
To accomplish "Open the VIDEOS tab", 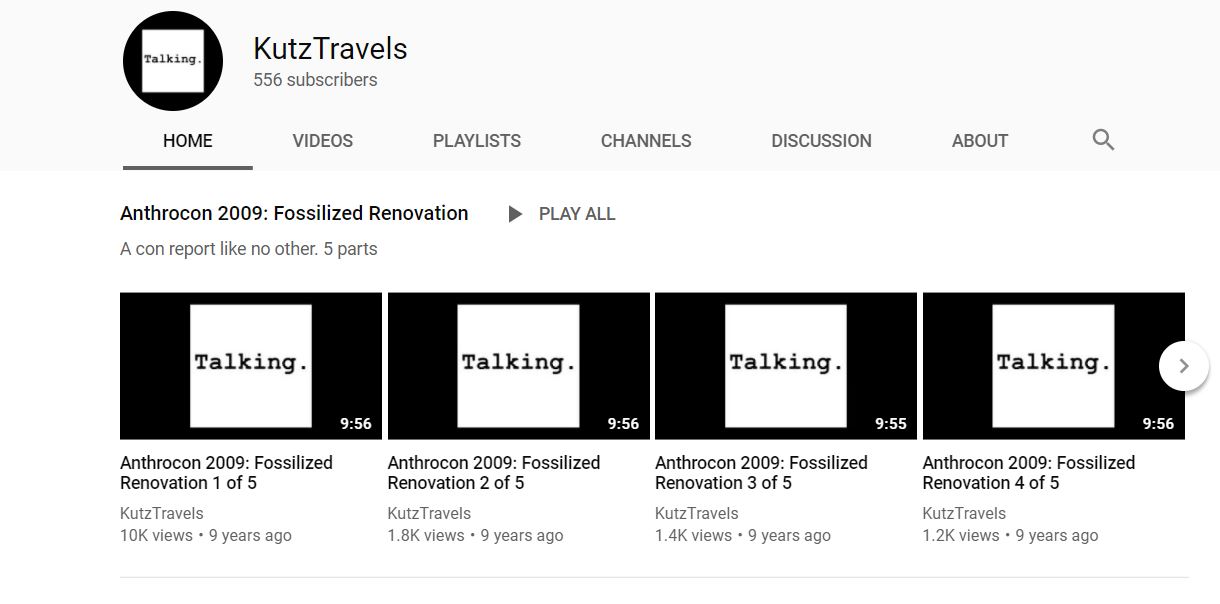I will click(322, 141).
